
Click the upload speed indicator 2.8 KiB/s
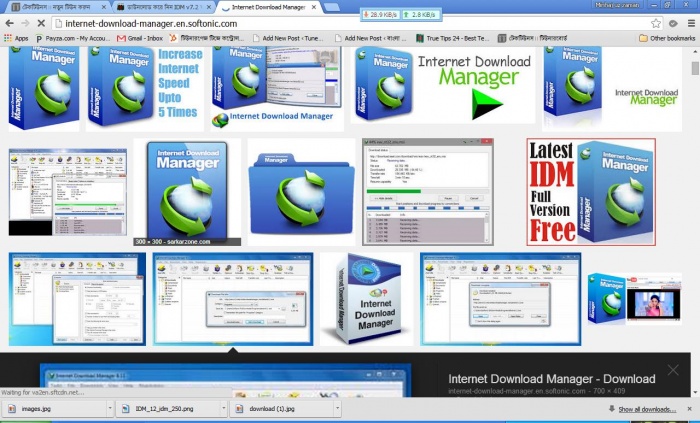[x=420, y=15]
